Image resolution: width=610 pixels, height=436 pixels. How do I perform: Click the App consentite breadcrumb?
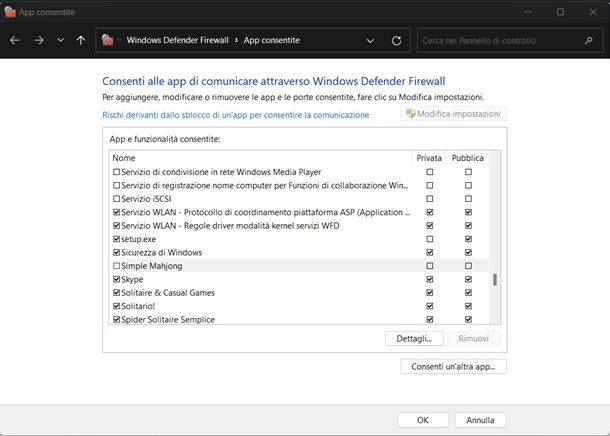[272, 40]
